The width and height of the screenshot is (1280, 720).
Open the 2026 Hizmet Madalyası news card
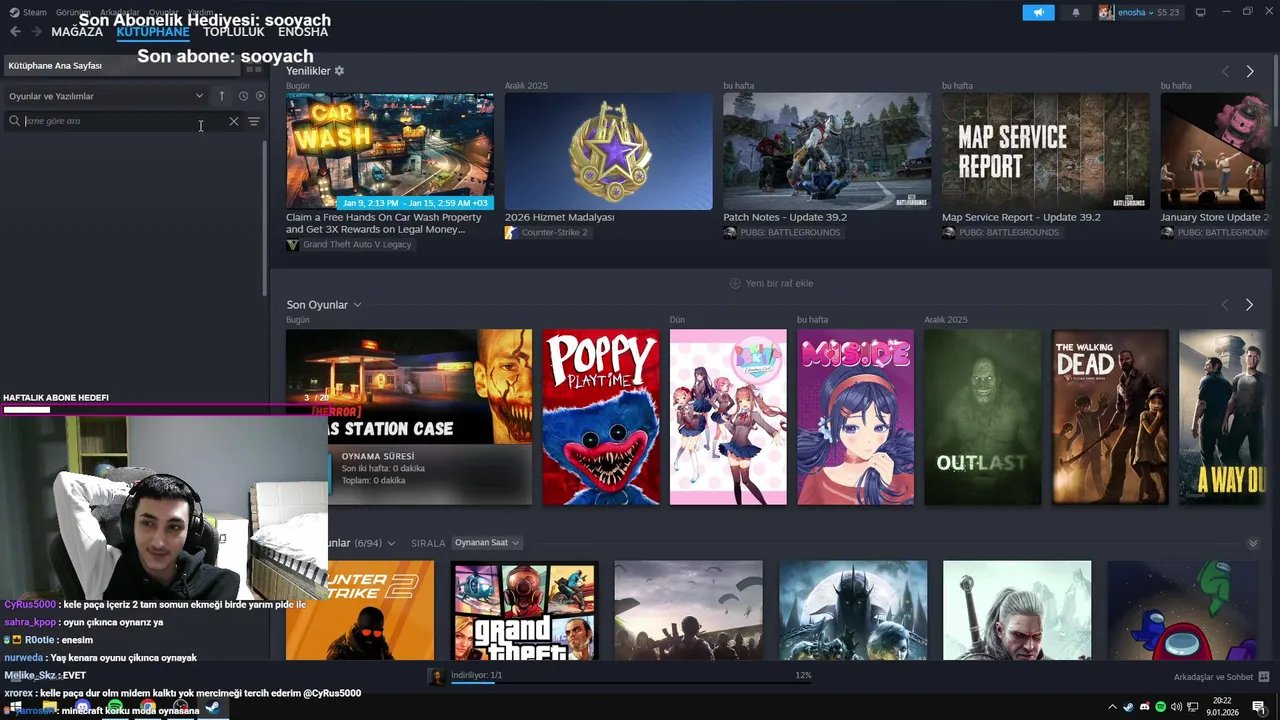click(609, 151)
